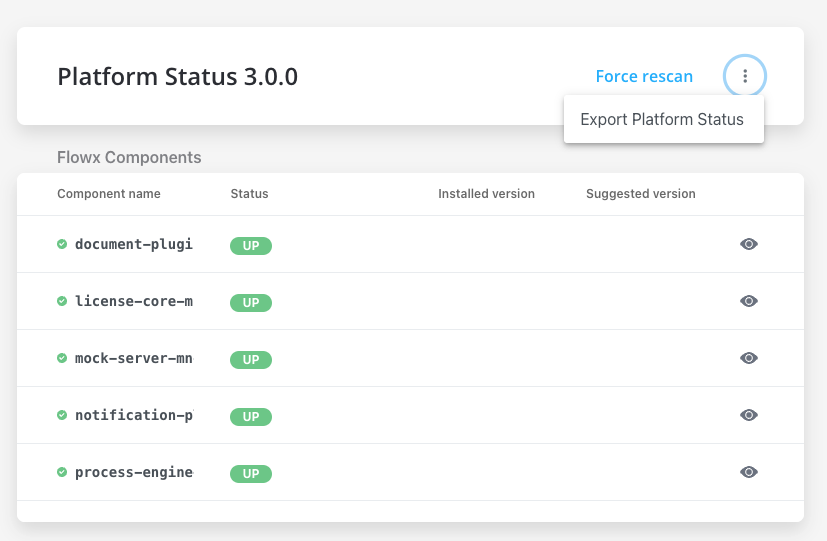View details of document-plugin with eye icon
Screen dimensions: 827x541
click(748, 244)
